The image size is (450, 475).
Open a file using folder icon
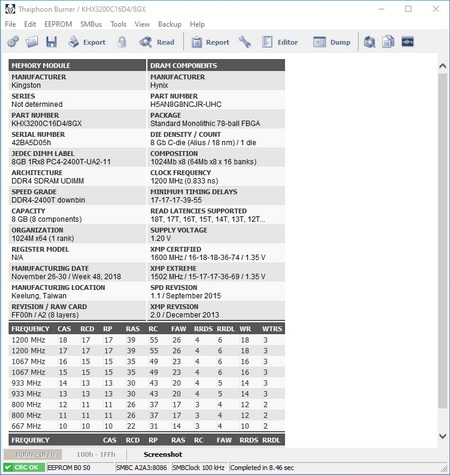coord(32,42)
